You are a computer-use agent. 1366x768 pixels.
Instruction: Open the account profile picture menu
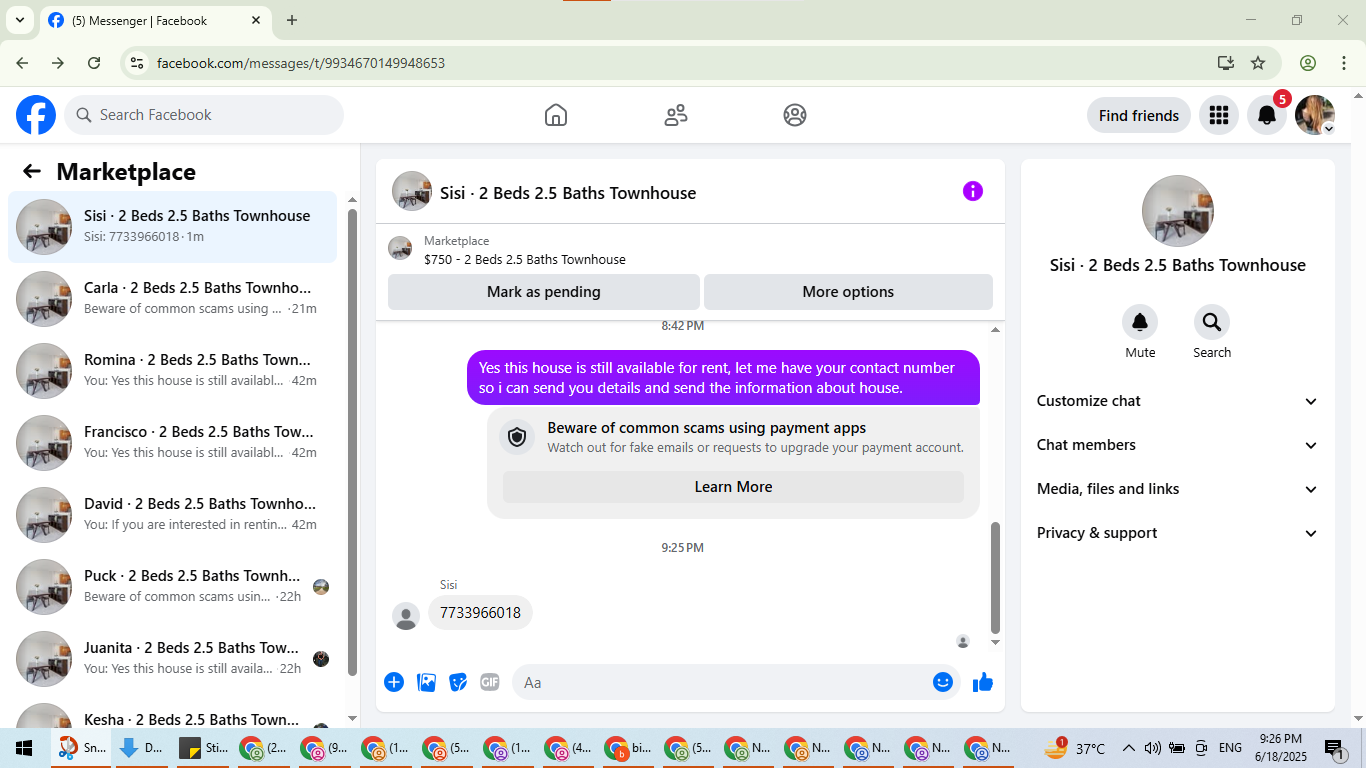pos(1315,115)
